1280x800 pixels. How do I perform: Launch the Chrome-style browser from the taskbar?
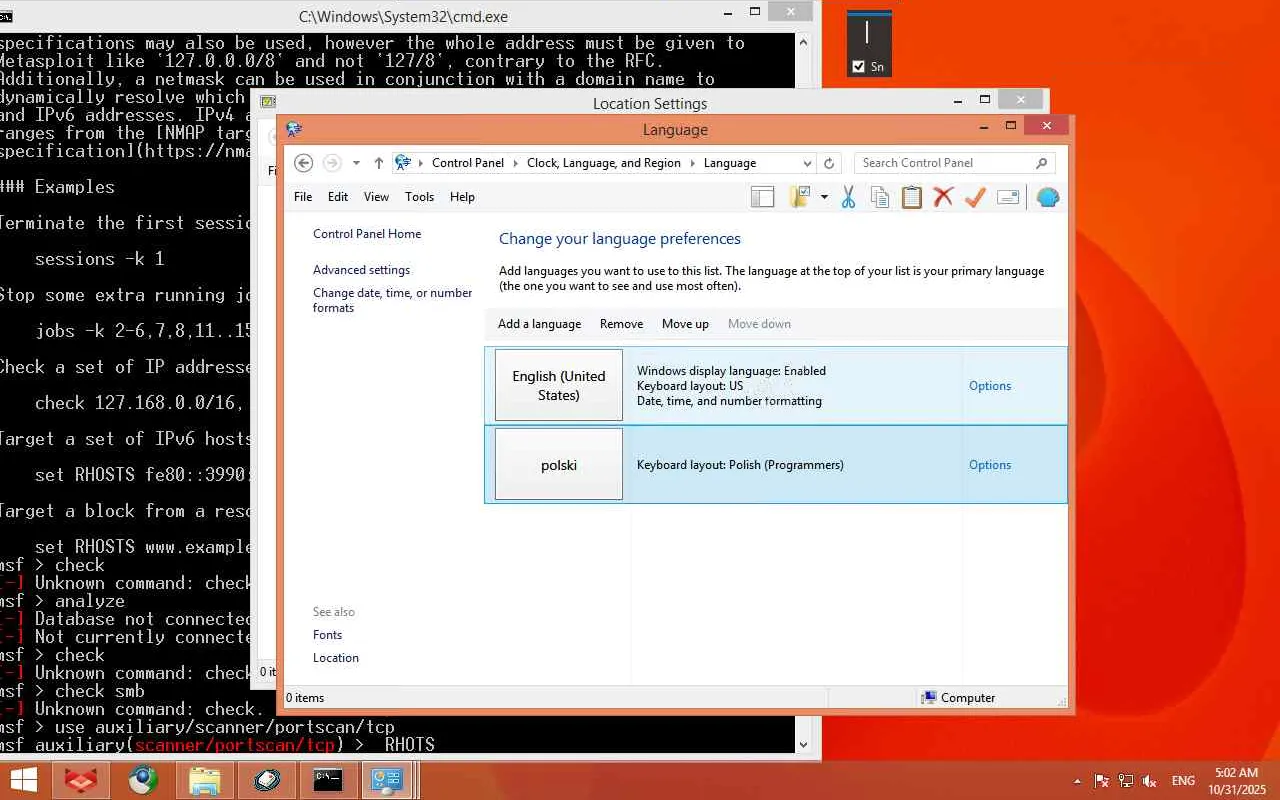point(142,780)
